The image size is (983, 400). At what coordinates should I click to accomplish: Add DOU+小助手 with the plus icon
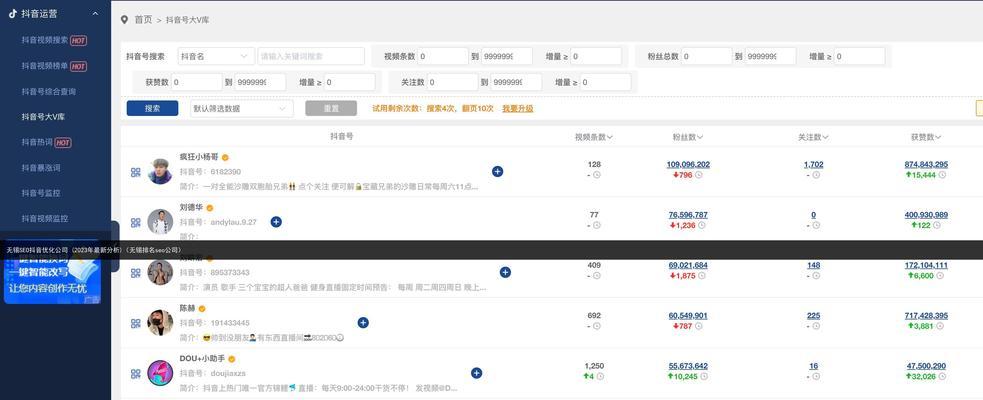[x=476, y=373]
